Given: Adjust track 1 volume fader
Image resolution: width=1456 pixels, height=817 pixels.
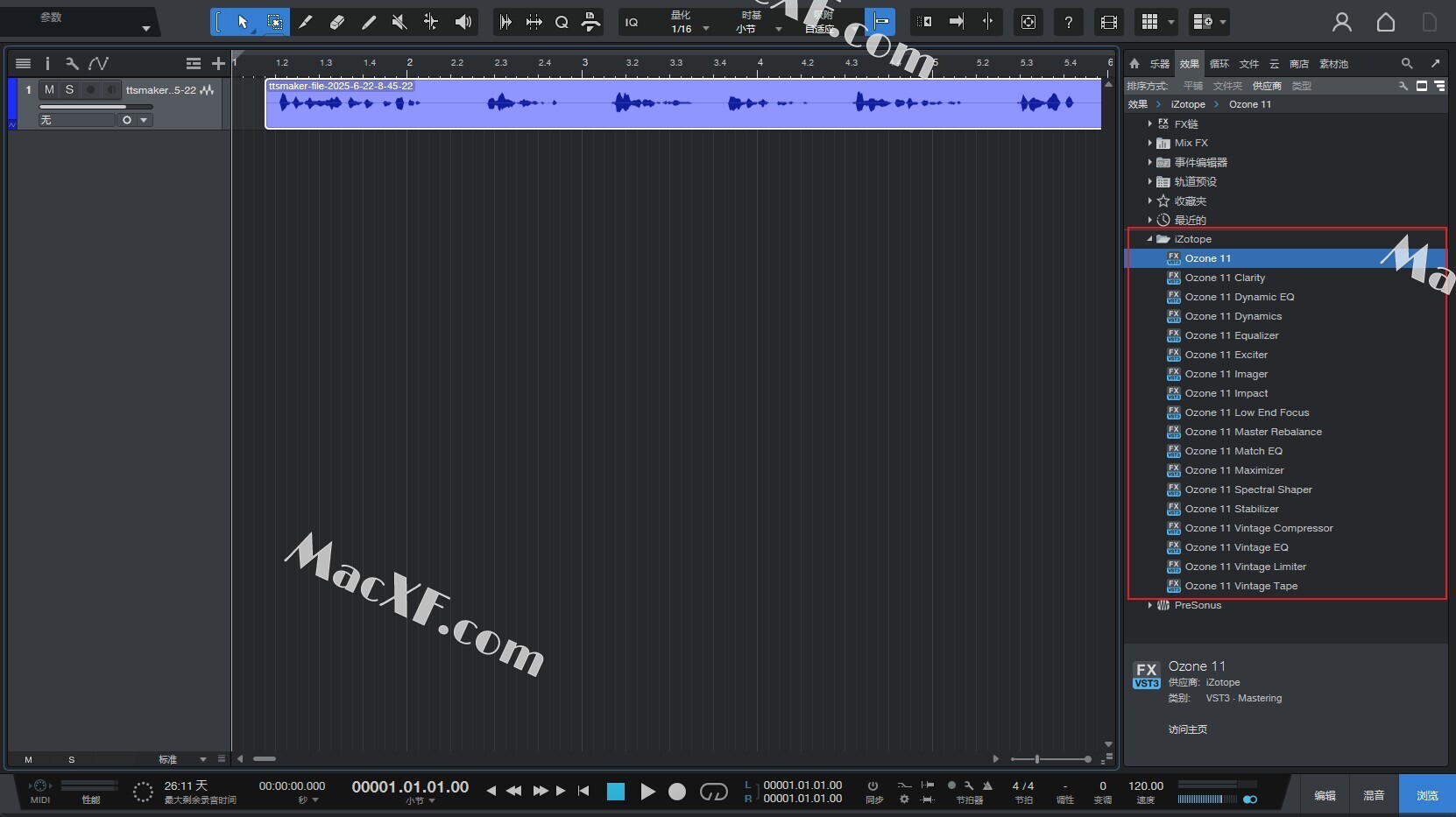Looking at the screenshot, I should click(96, 107).
